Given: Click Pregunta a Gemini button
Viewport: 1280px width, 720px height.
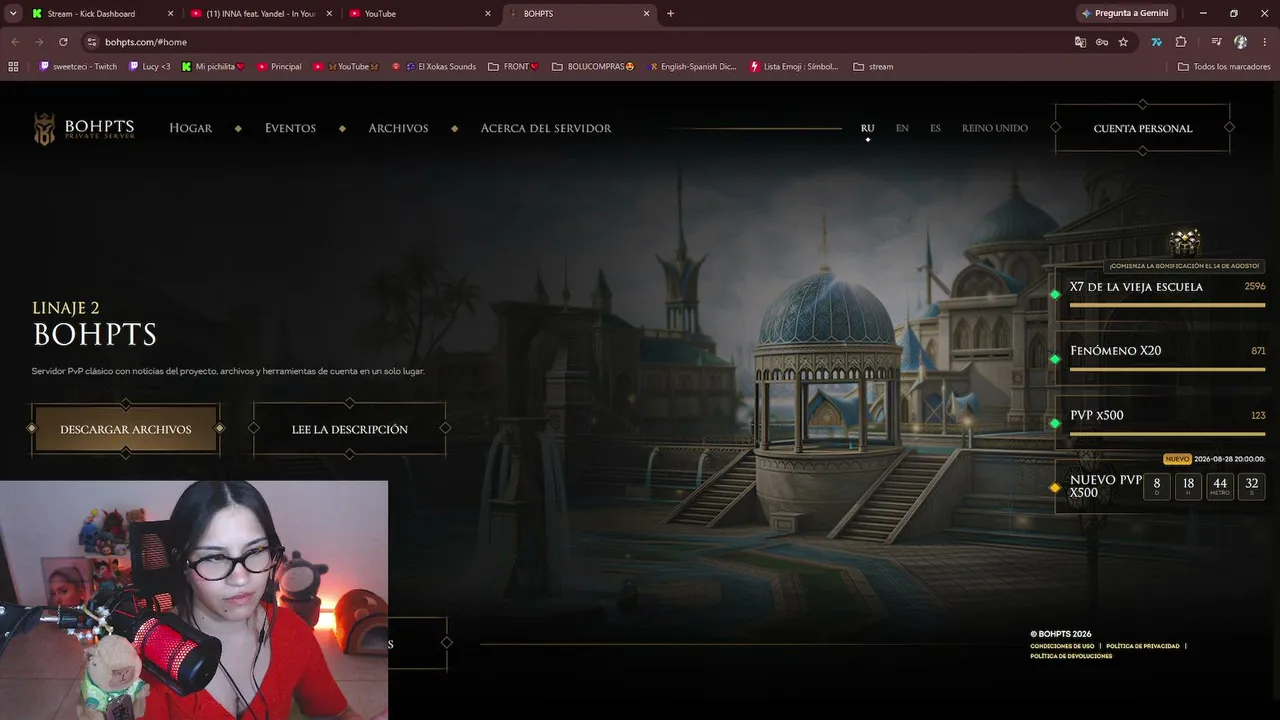Looking at the screenshot, I should coord(1124,14).
